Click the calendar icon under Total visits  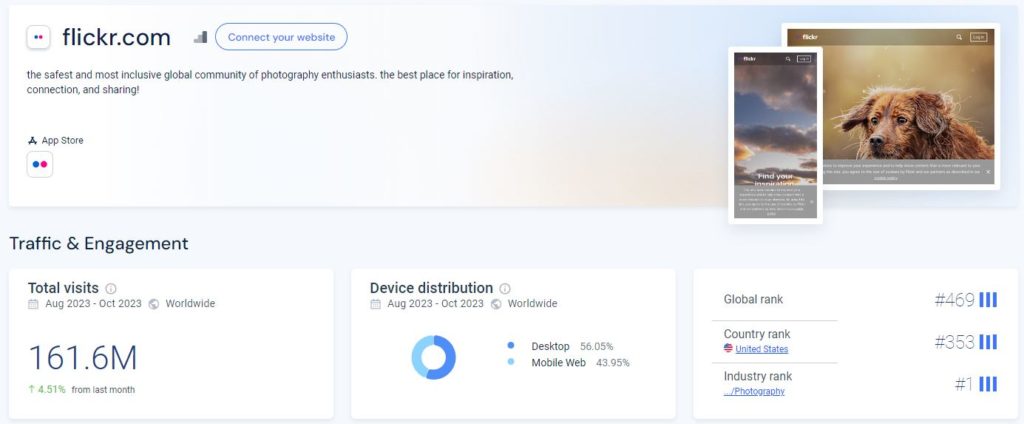click(33, 304)
